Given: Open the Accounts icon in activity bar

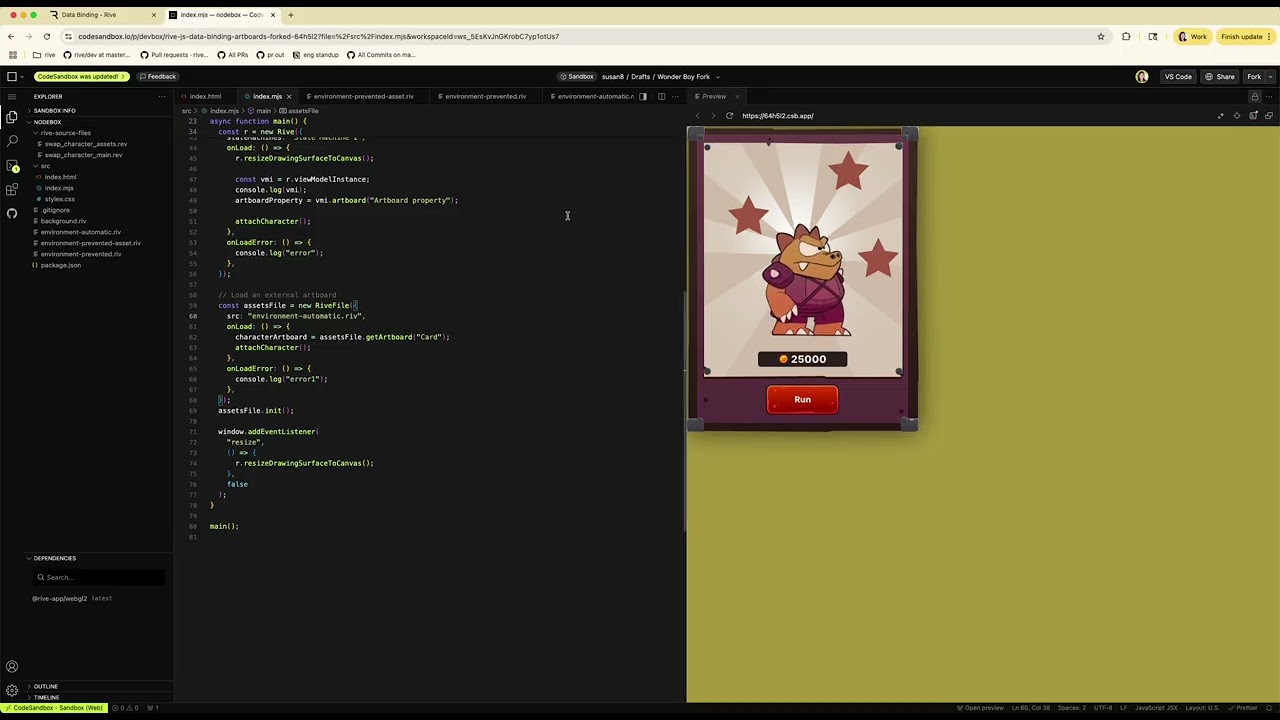Looking at the screenshot, I should click(12, 667).
